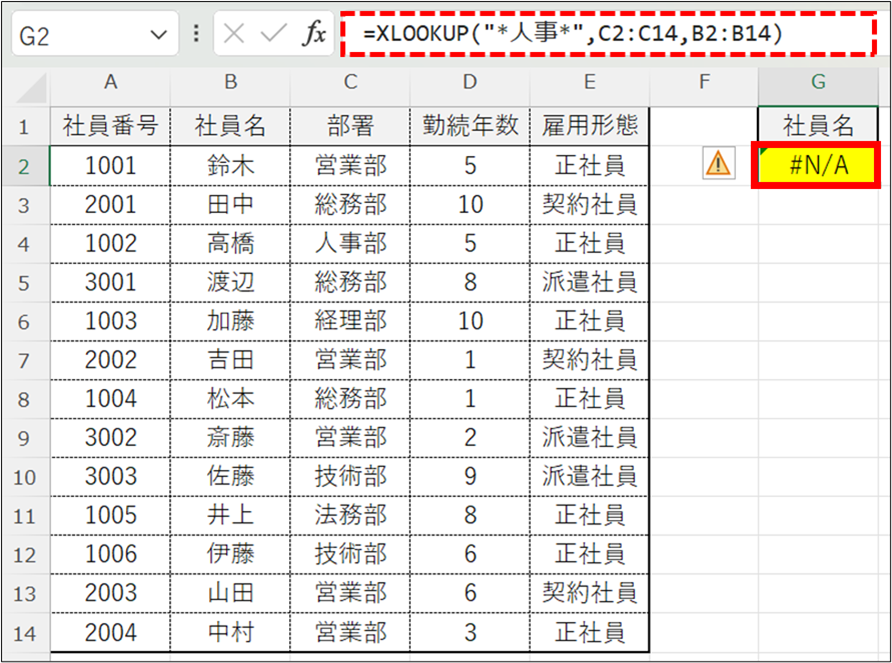Click the Enter checkmark in formula bar
The width and height of the screenshot is (892, 663).
[x=273, y=35]
